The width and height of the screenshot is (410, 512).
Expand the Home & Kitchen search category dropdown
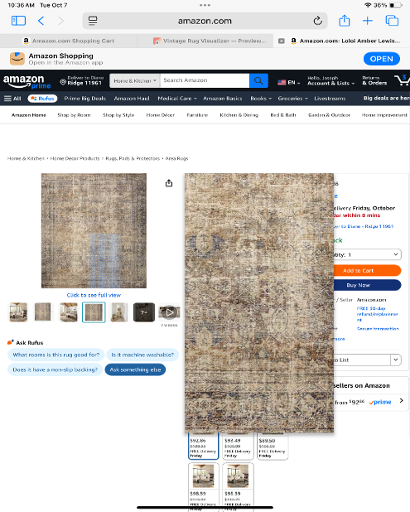pyautogui.click(x=135, y=81)
